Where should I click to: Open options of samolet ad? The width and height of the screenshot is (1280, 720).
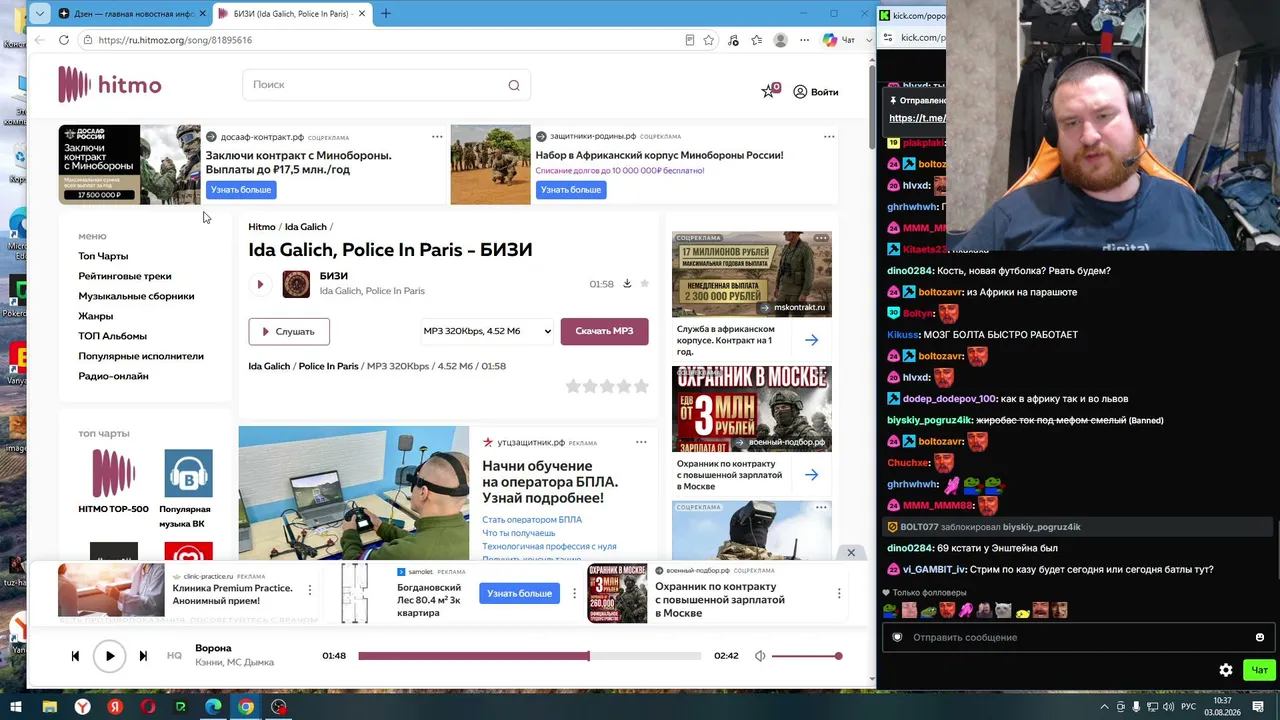[x=574, y=593]
